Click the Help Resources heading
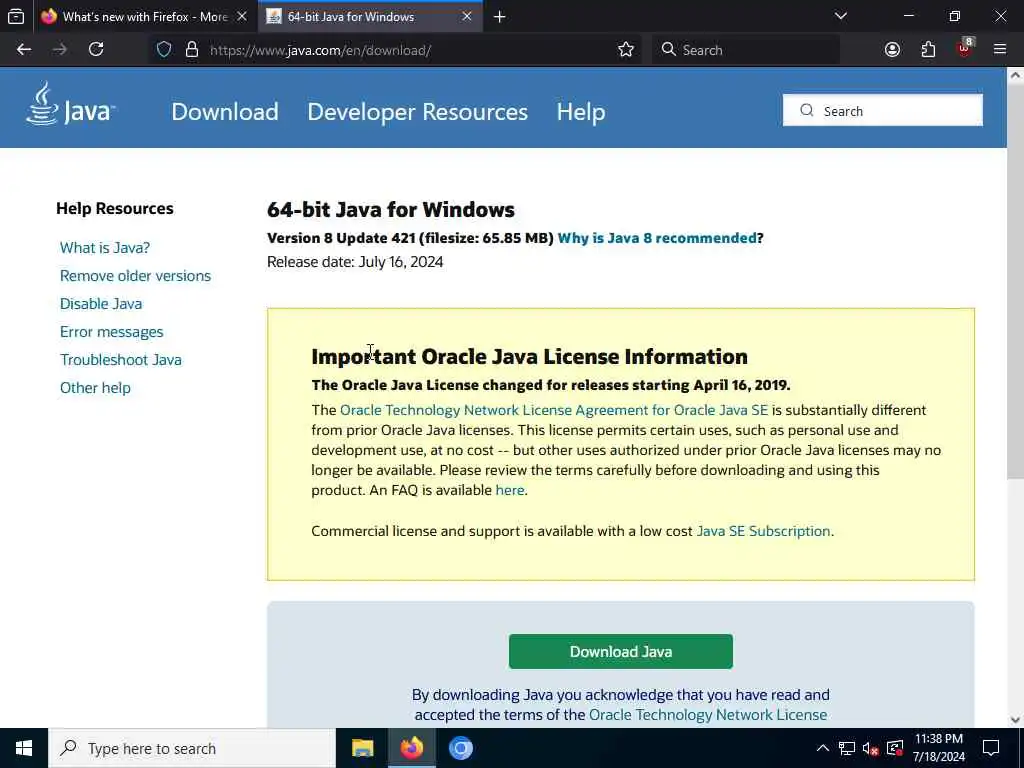1024x768 pixels. (x=115, y=208)
